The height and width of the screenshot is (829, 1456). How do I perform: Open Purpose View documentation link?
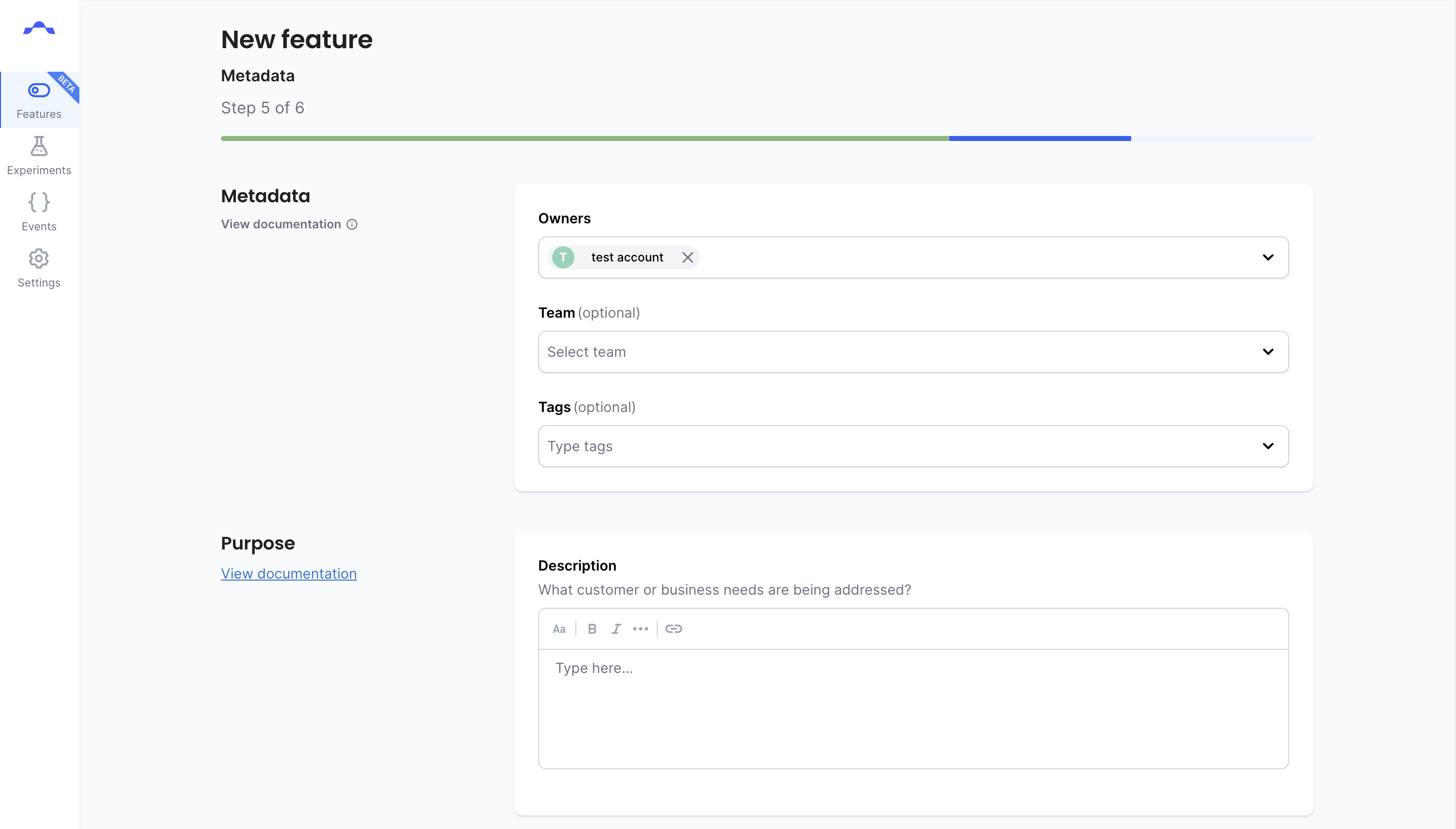pyautogui.click(x=289, y=574)
